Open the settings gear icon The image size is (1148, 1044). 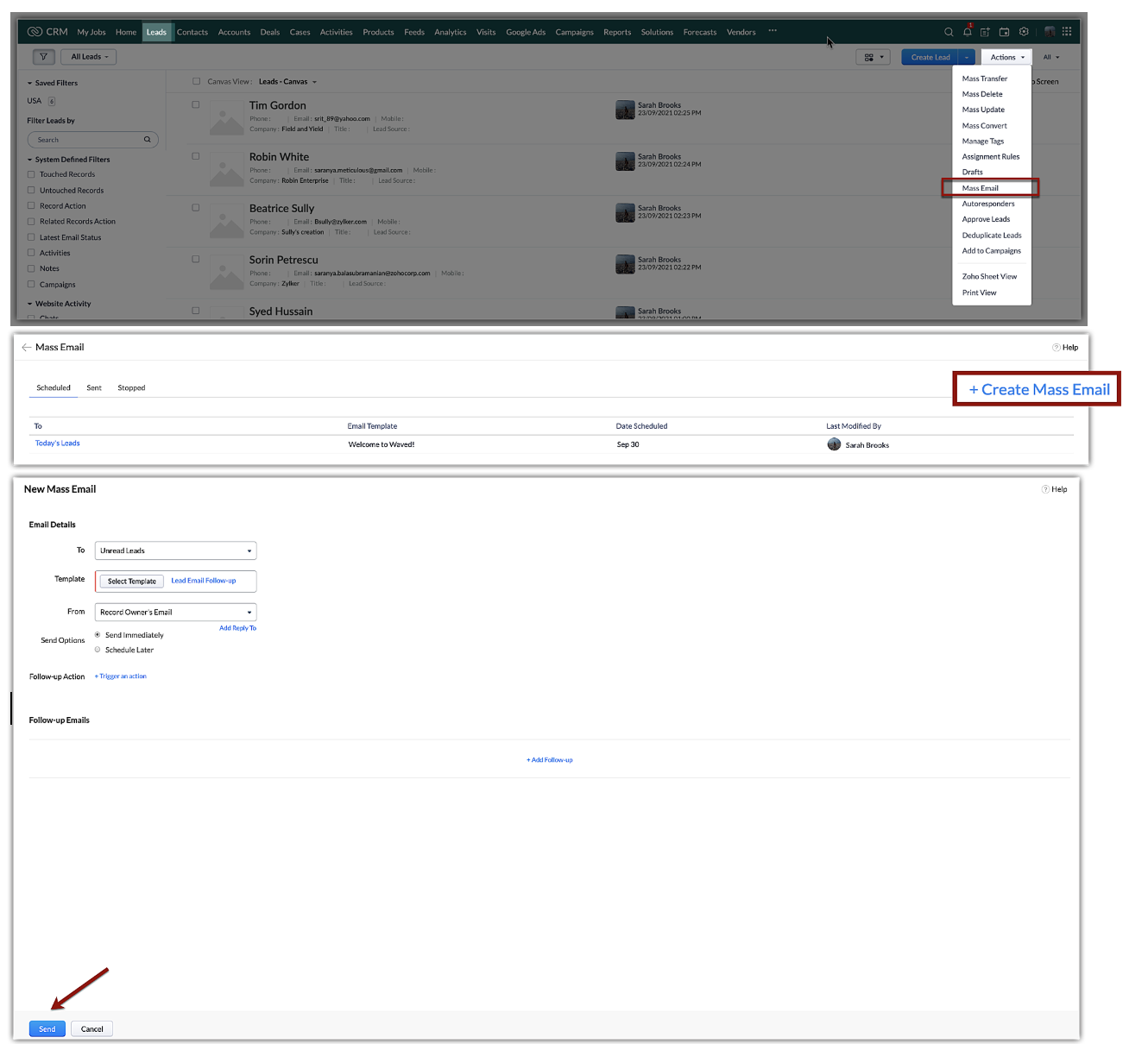click(1024, 32)
